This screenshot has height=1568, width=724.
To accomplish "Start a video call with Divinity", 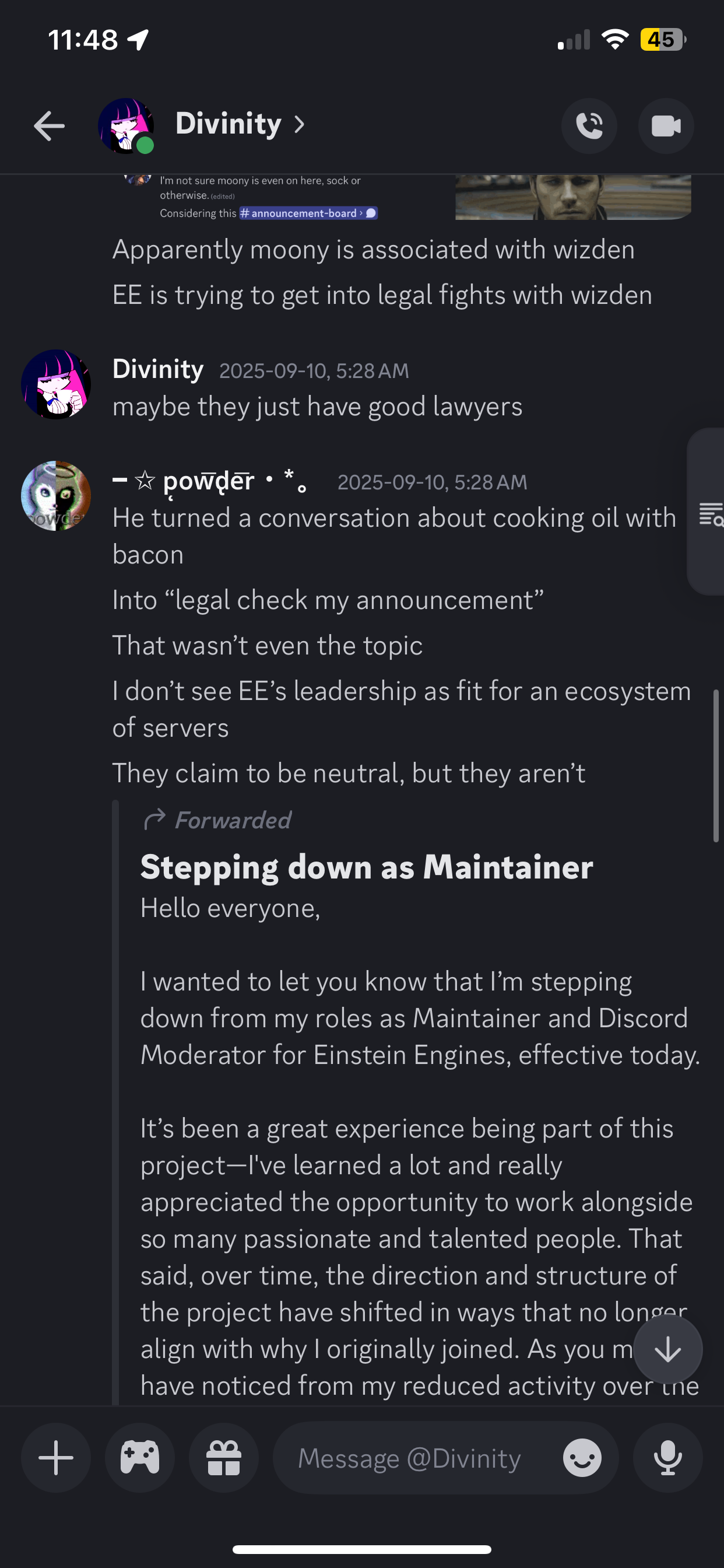I will click(666, 126).
